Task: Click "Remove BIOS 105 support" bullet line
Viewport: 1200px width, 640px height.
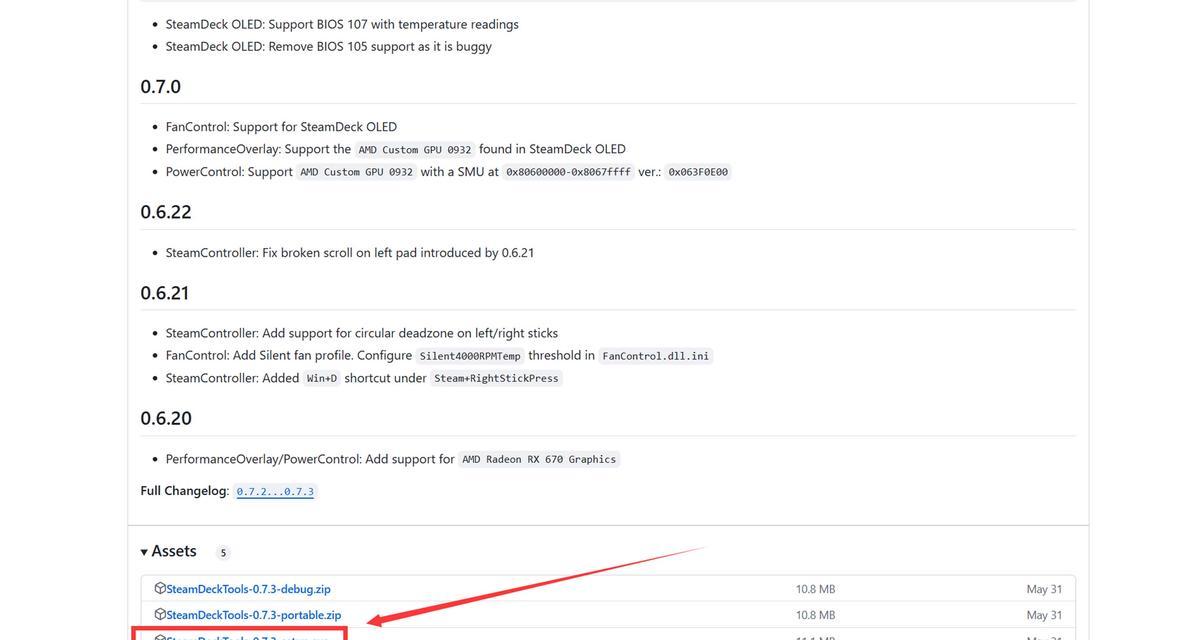Action: (329, 46)
